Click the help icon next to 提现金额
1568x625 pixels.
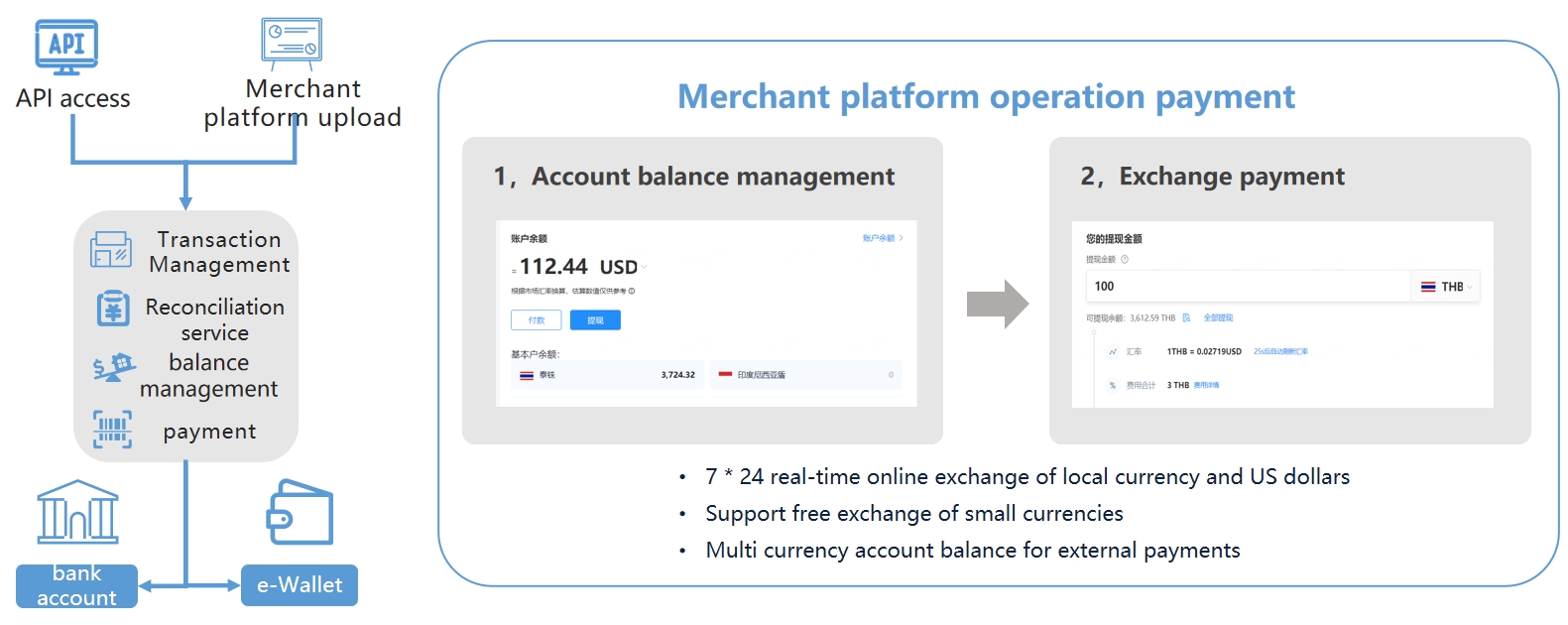coord(1124,260)
